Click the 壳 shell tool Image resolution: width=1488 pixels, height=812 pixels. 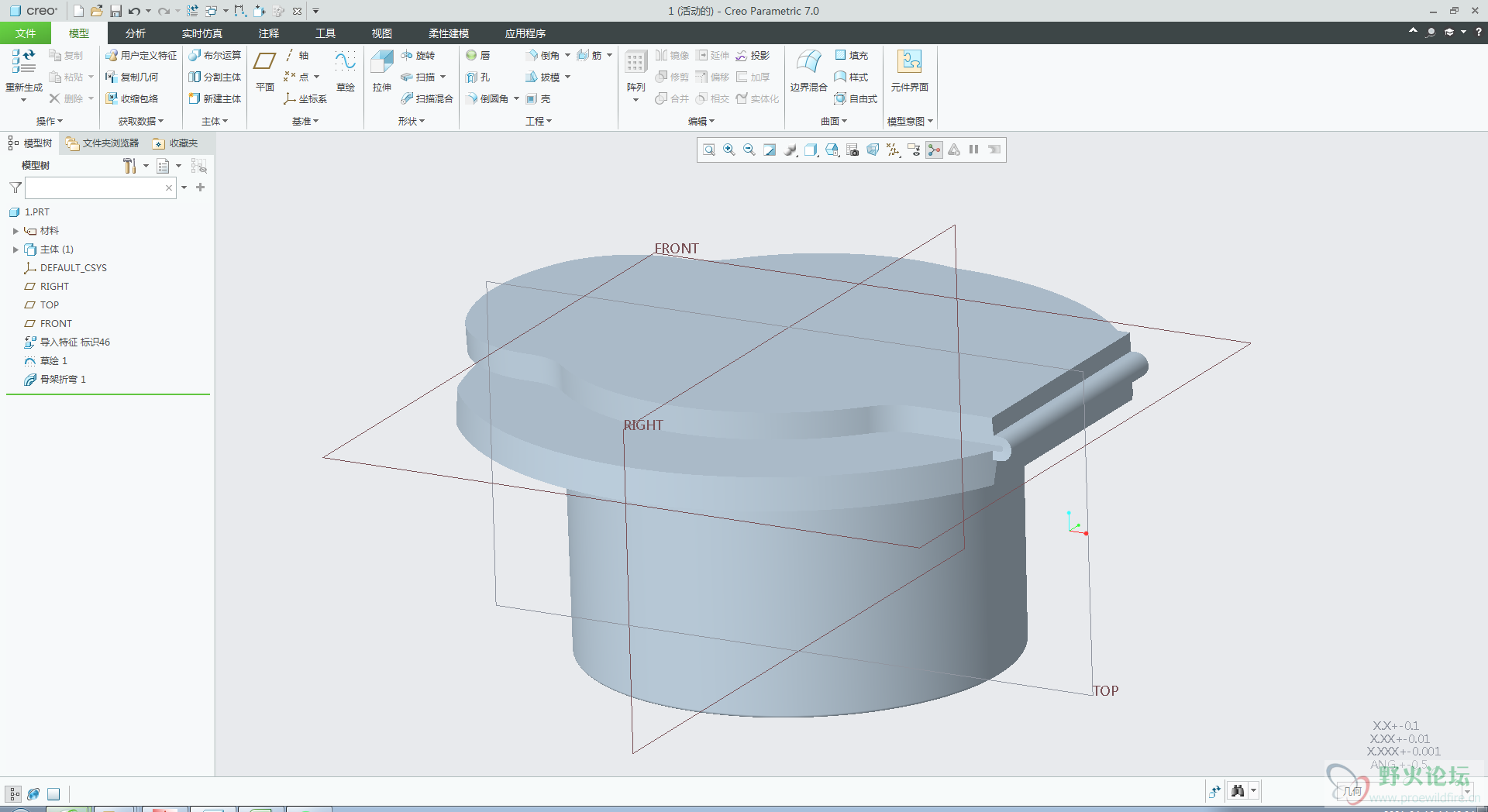tap(539, 98)
